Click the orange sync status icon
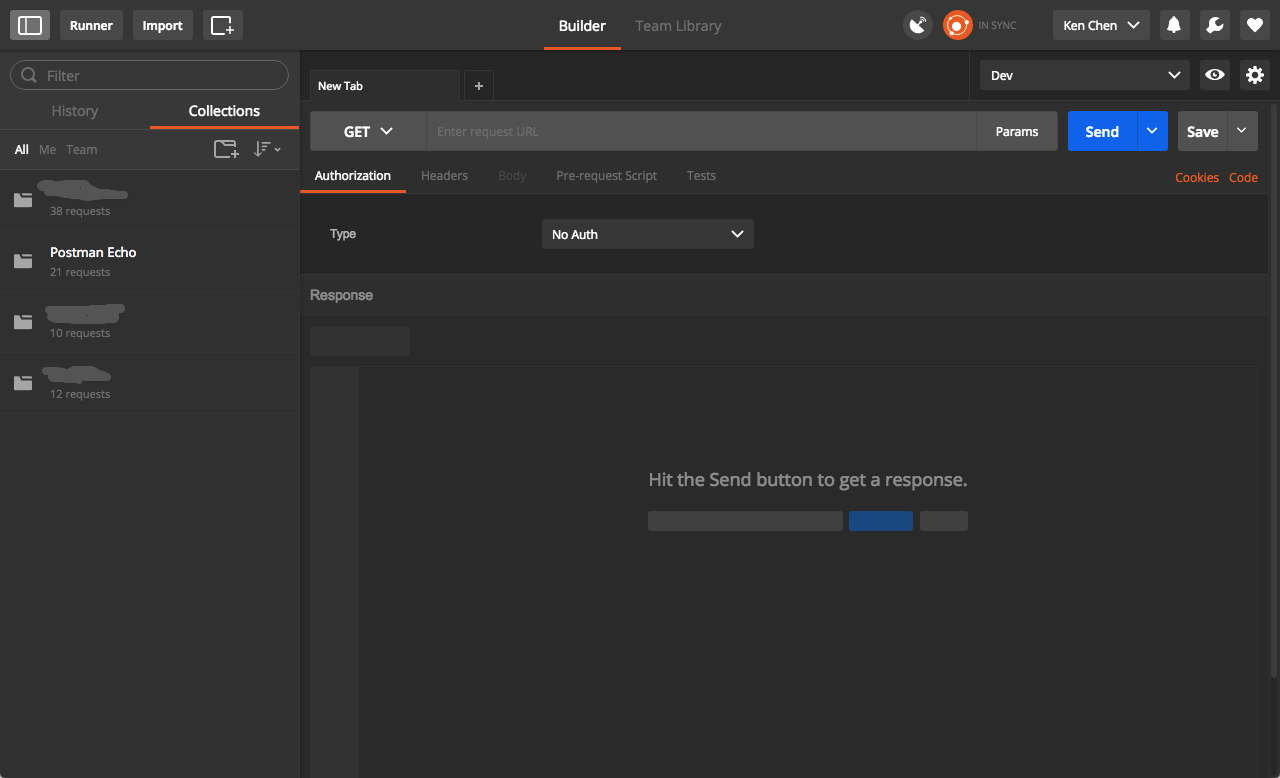This screenshot has width=1280, height=778. (x=958, y=25)
